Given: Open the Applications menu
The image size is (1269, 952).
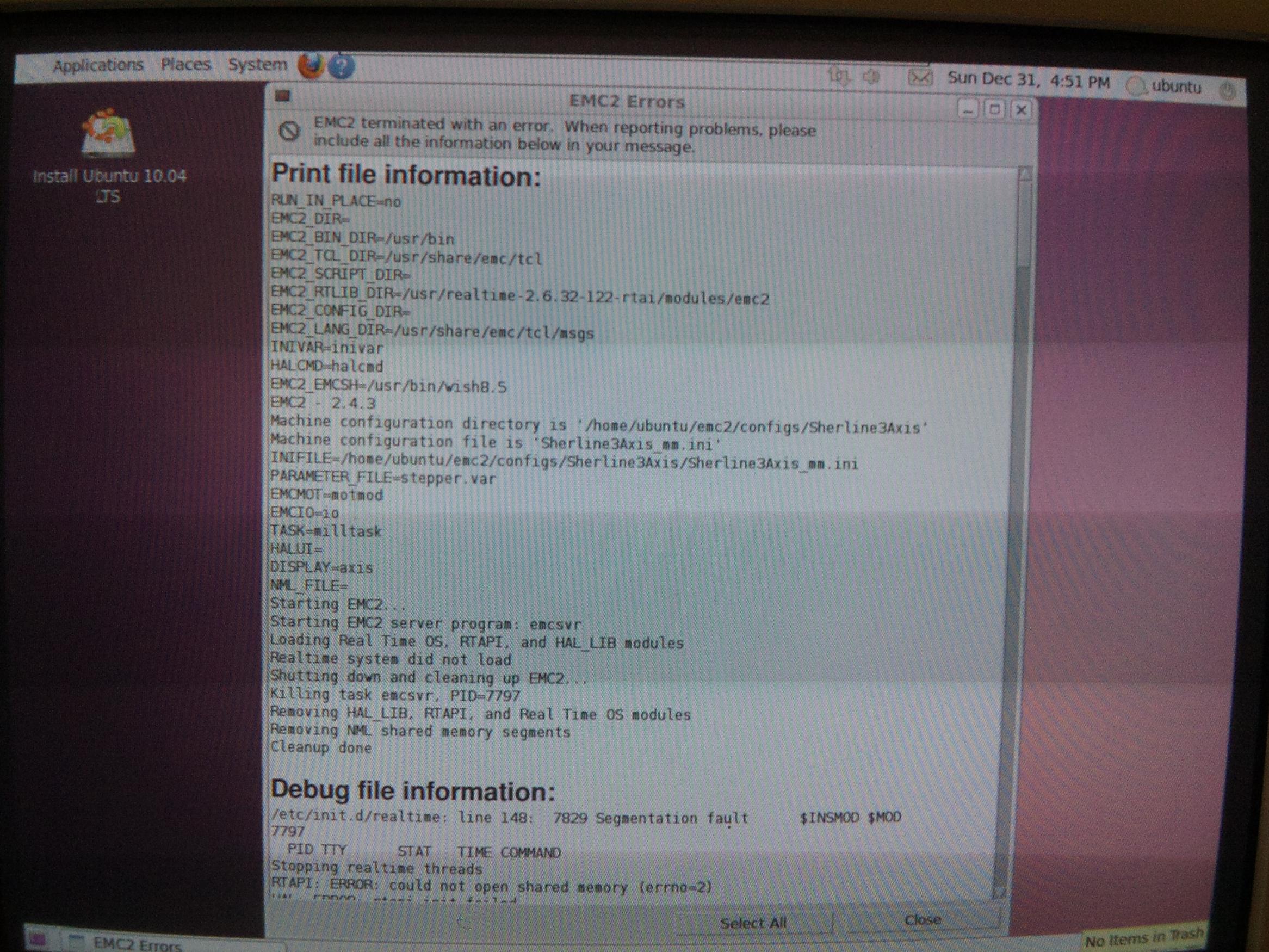Looking at the screenshot, I should click(97, 65).
